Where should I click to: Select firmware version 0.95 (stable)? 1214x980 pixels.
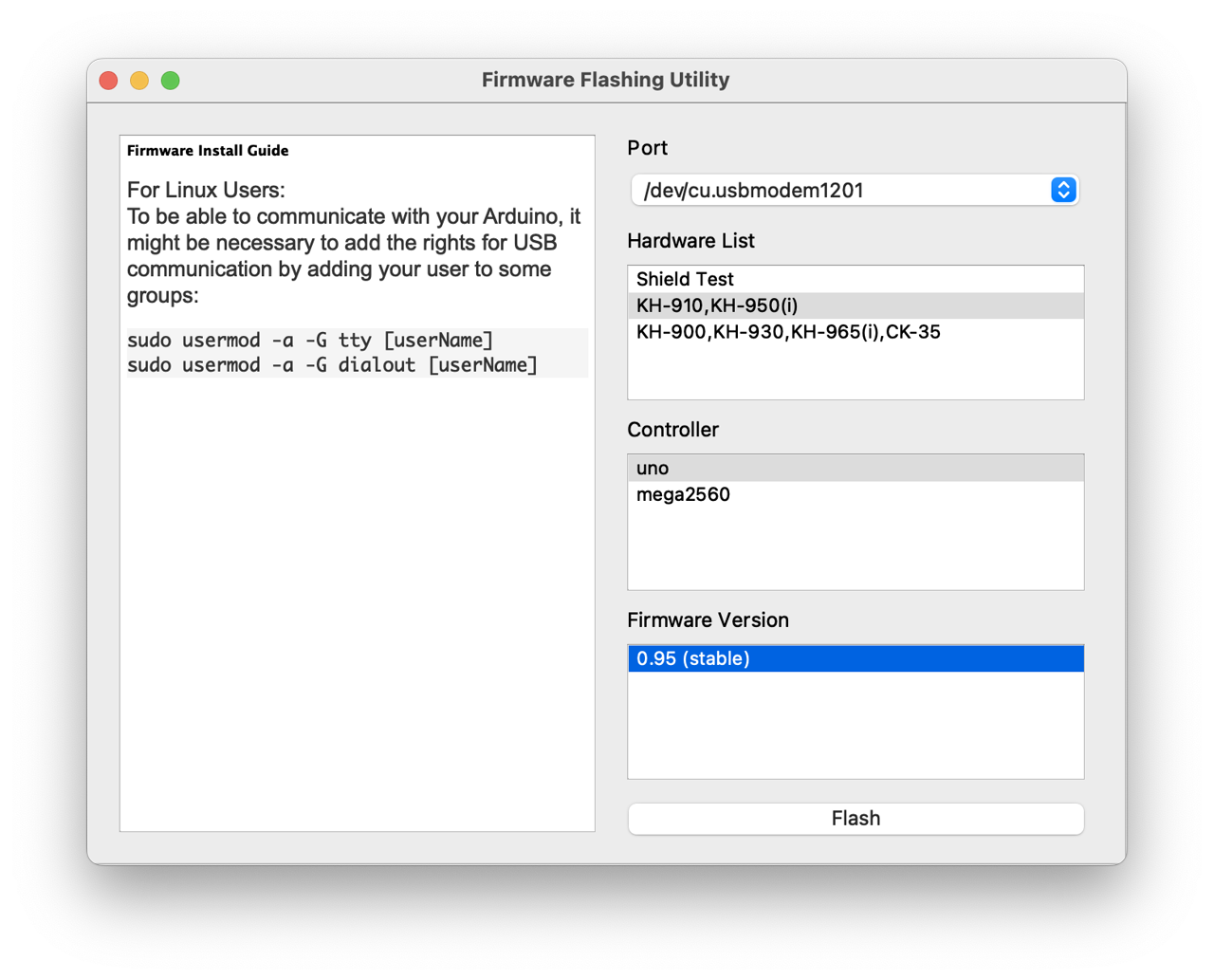coord(693,658)
